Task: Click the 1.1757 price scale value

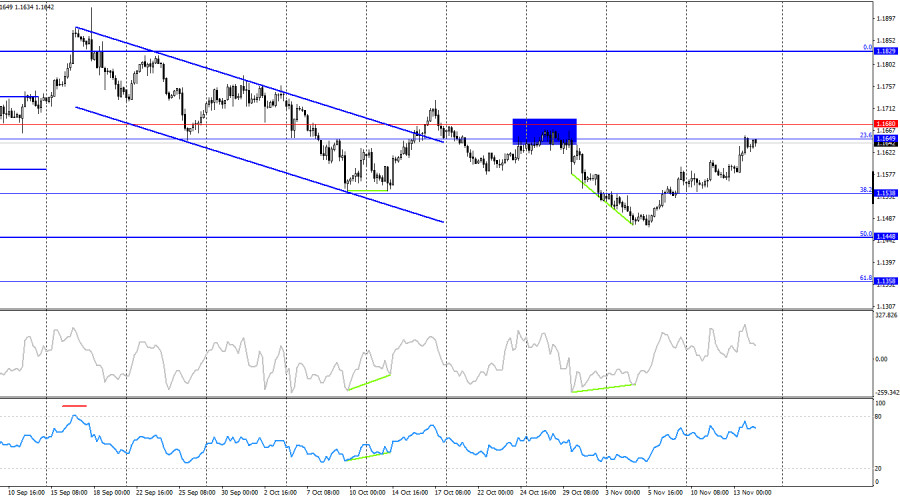Action: point(886,87)
